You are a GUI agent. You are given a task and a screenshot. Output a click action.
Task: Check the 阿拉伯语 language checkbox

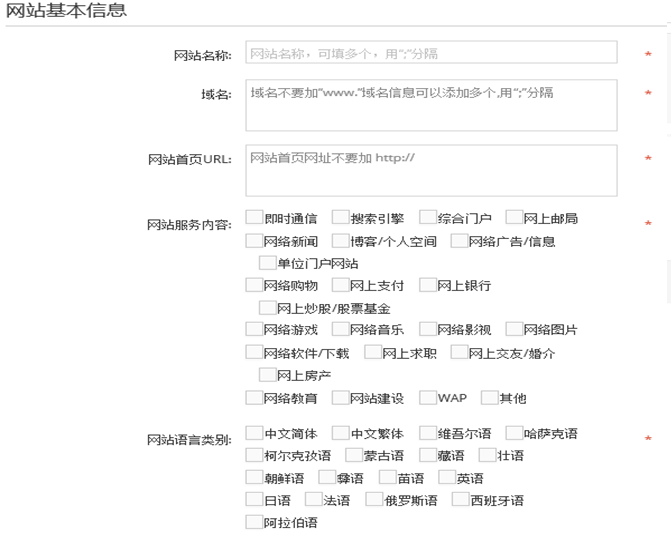pyautogui.click(x=254, y=522)
